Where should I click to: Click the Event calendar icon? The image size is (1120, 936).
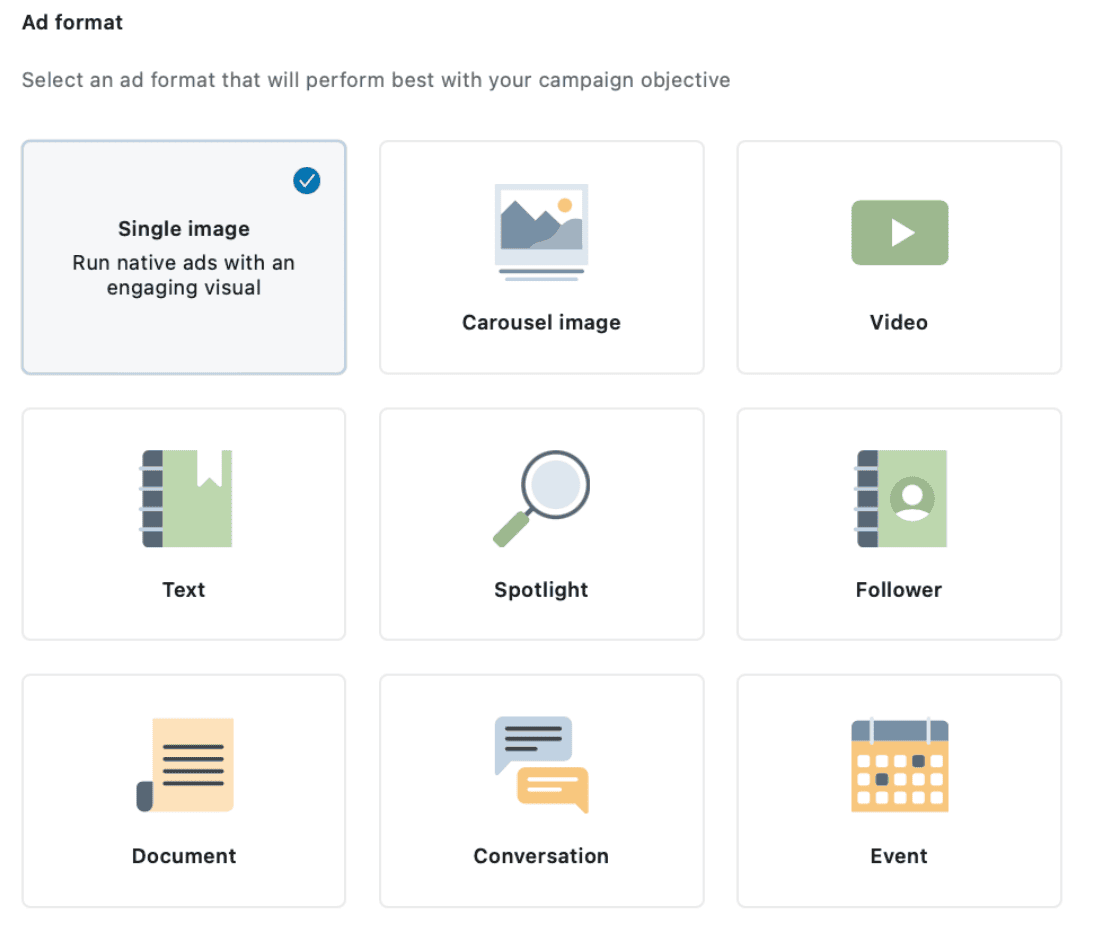click(900, 765)
